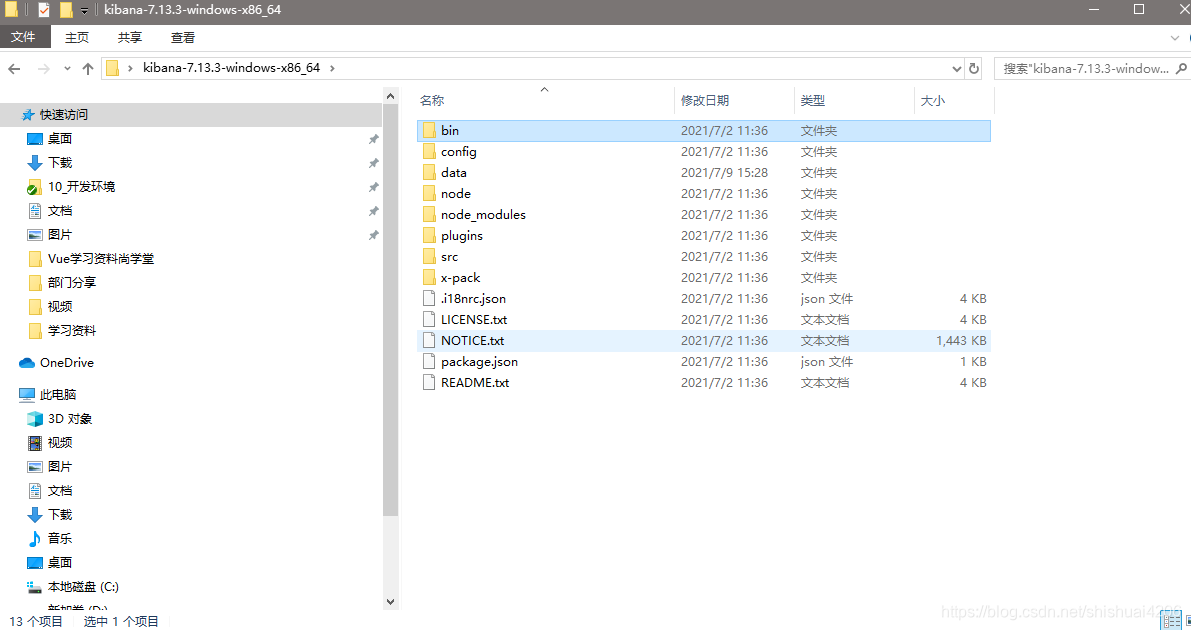The image size is (1191, 630).
Task: Expand the ribbon chevron
Action: coord(1175,37)
